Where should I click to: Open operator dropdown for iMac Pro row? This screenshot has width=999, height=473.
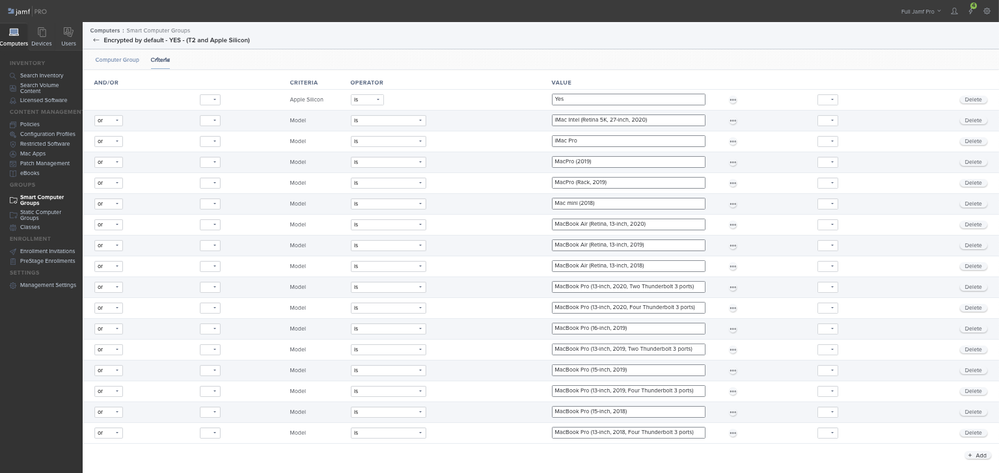(388, 142)
